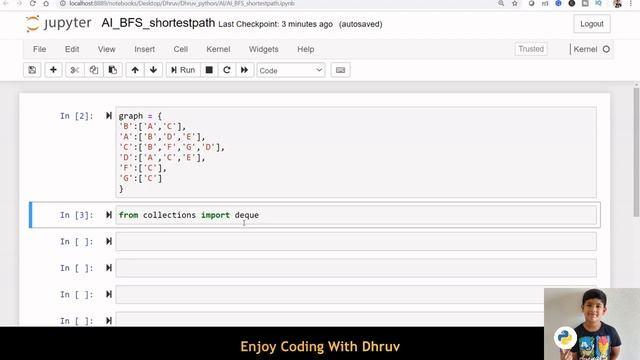The height and width of the screenshot is (360, 640).
Task: Click the browser zoom magnifier icon
Action: [x=501, y=3]
